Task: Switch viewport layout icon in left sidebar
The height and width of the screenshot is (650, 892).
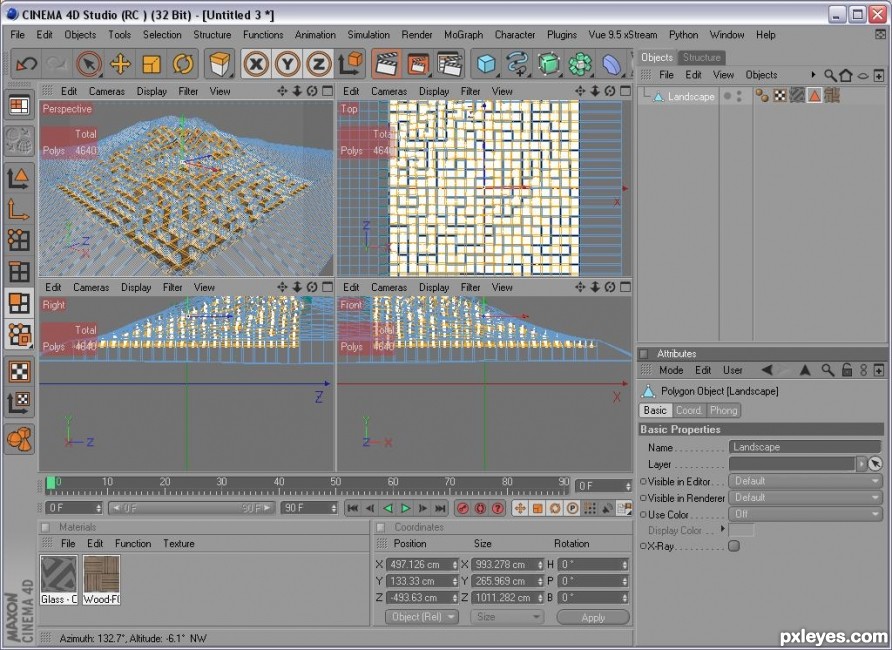Action: pos(19,105)
